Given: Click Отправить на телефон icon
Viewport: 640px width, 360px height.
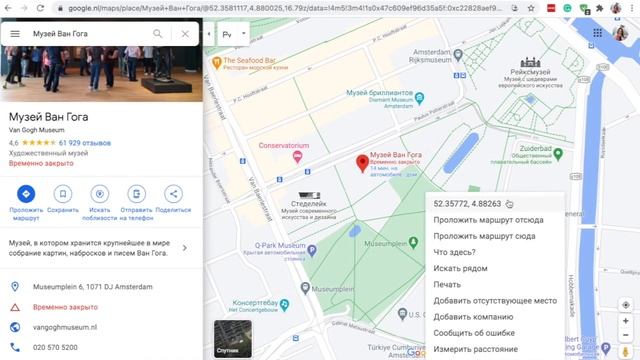Looking at the screenshot, I should pyautogui.click(x=136, y=194).
